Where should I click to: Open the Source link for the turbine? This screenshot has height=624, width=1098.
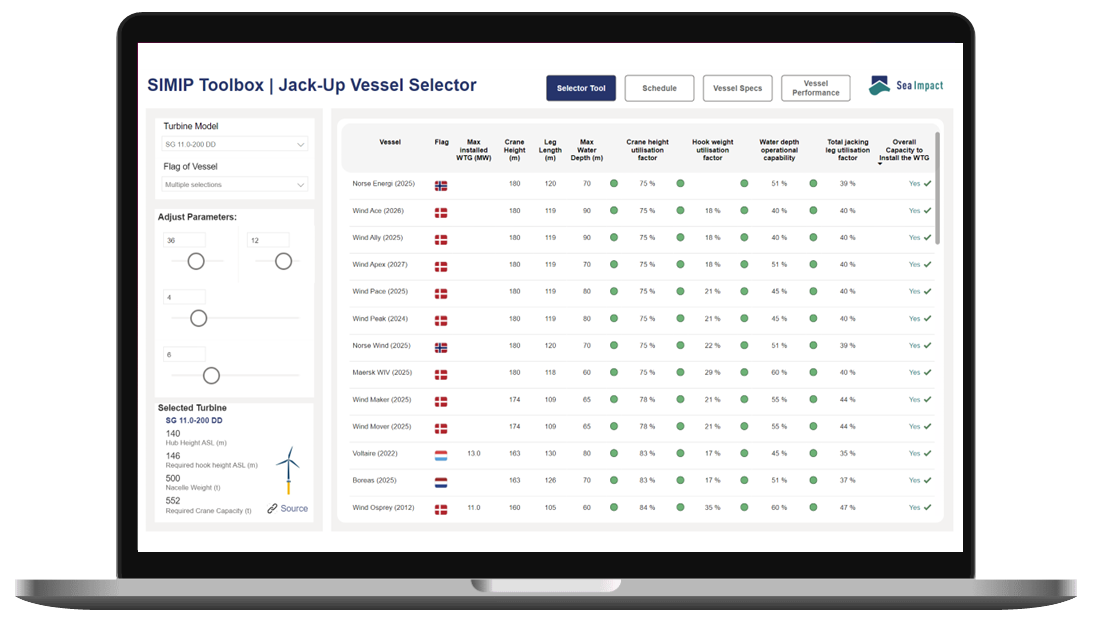(288, 509)
